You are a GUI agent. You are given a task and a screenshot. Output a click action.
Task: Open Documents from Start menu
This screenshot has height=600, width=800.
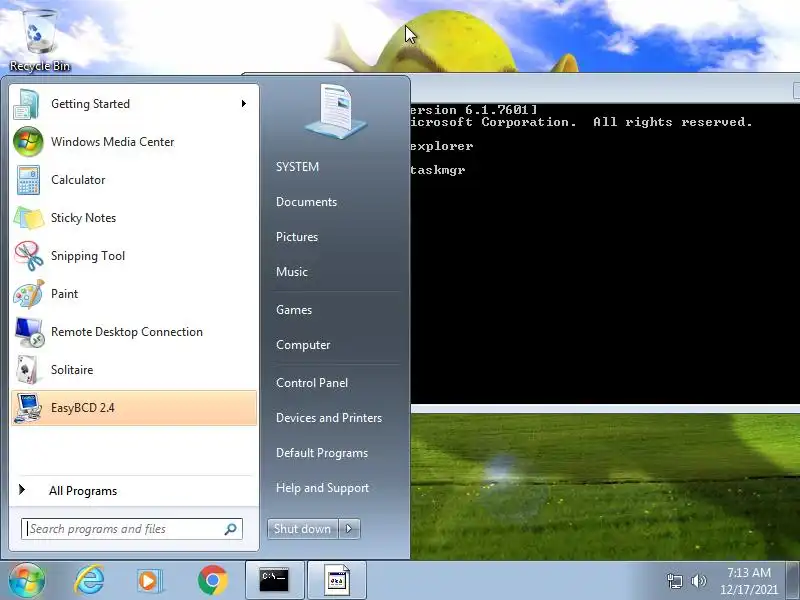click(x=306, y=202)
